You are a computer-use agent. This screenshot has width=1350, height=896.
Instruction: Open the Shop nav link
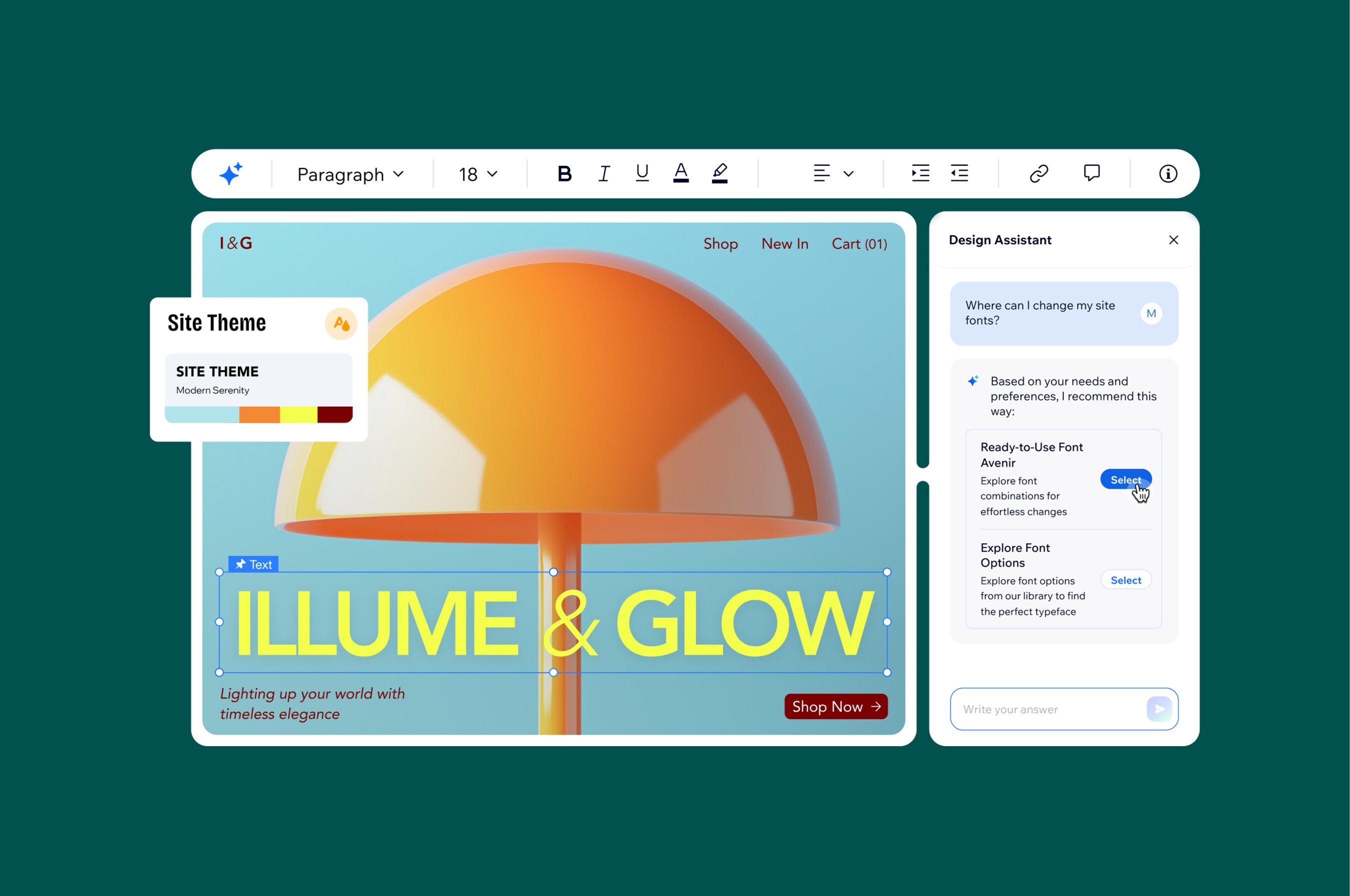(720, 244)
